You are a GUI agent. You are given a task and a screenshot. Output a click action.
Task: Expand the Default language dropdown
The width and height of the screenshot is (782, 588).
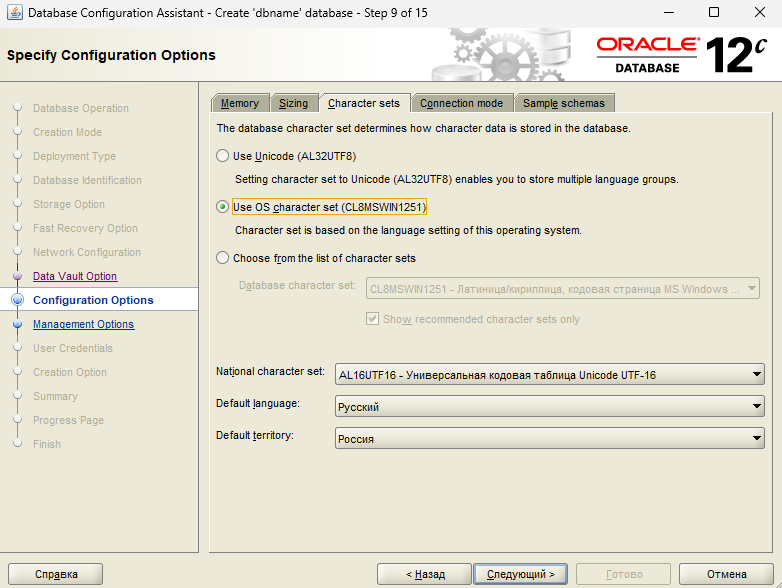[550, 406]
